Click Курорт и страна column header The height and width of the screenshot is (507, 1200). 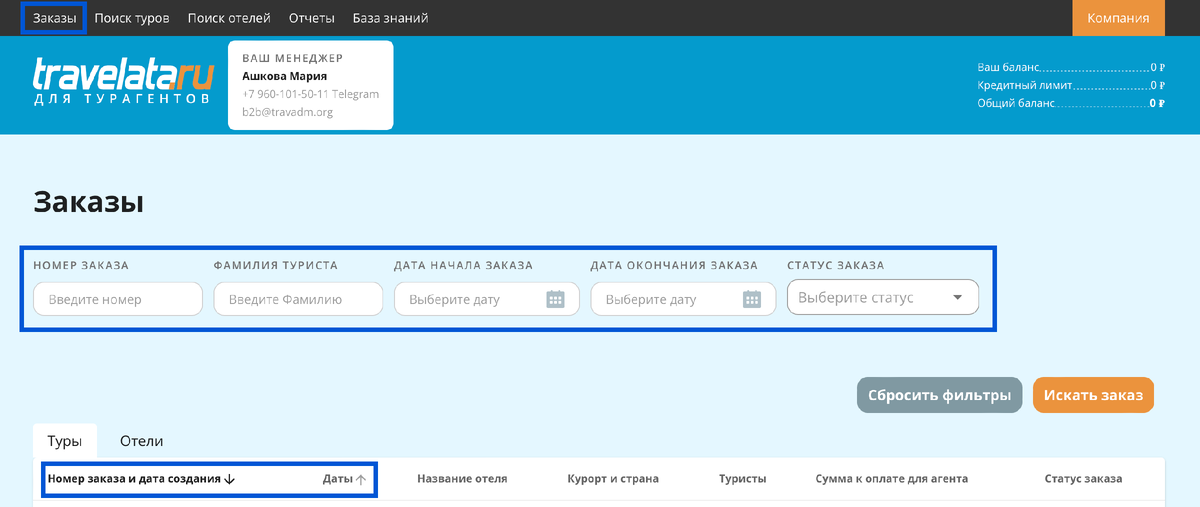coord(613,479)
